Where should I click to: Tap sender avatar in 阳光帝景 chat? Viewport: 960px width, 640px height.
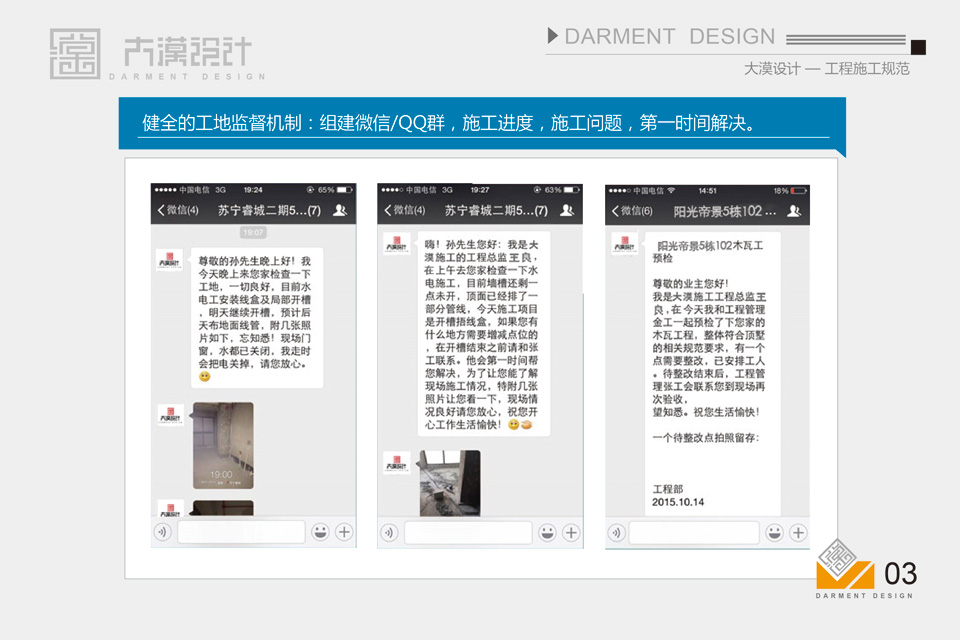pyautogui.click(x=624, y=244)
